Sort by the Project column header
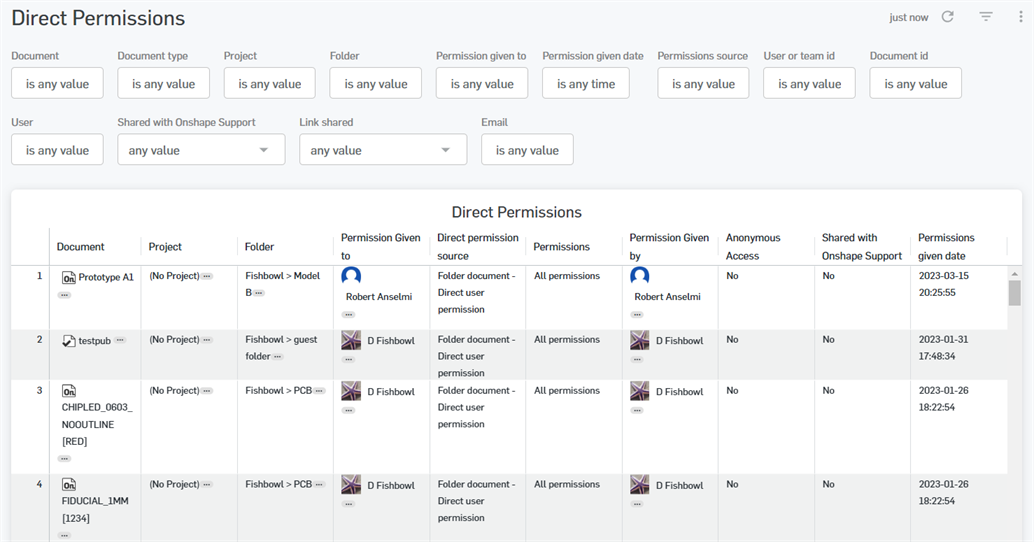 coord(165,247)
